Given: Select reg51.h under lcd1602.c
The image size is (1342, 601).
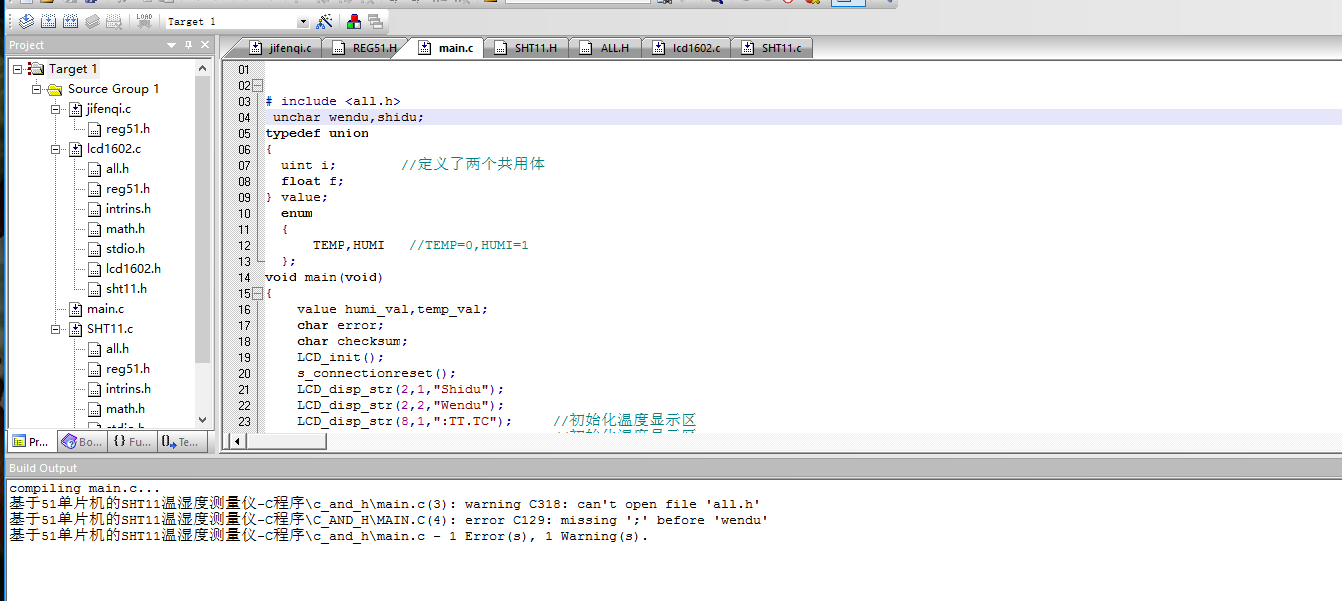Looking at the screenshot, I should [x=127, y=189].
